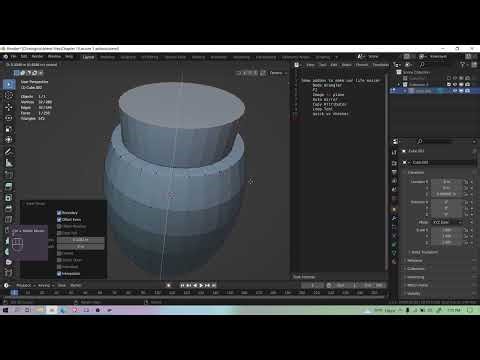Select the Measure tool
The image size is (480, 360).
pyautogui.click(x=9, y=163)
